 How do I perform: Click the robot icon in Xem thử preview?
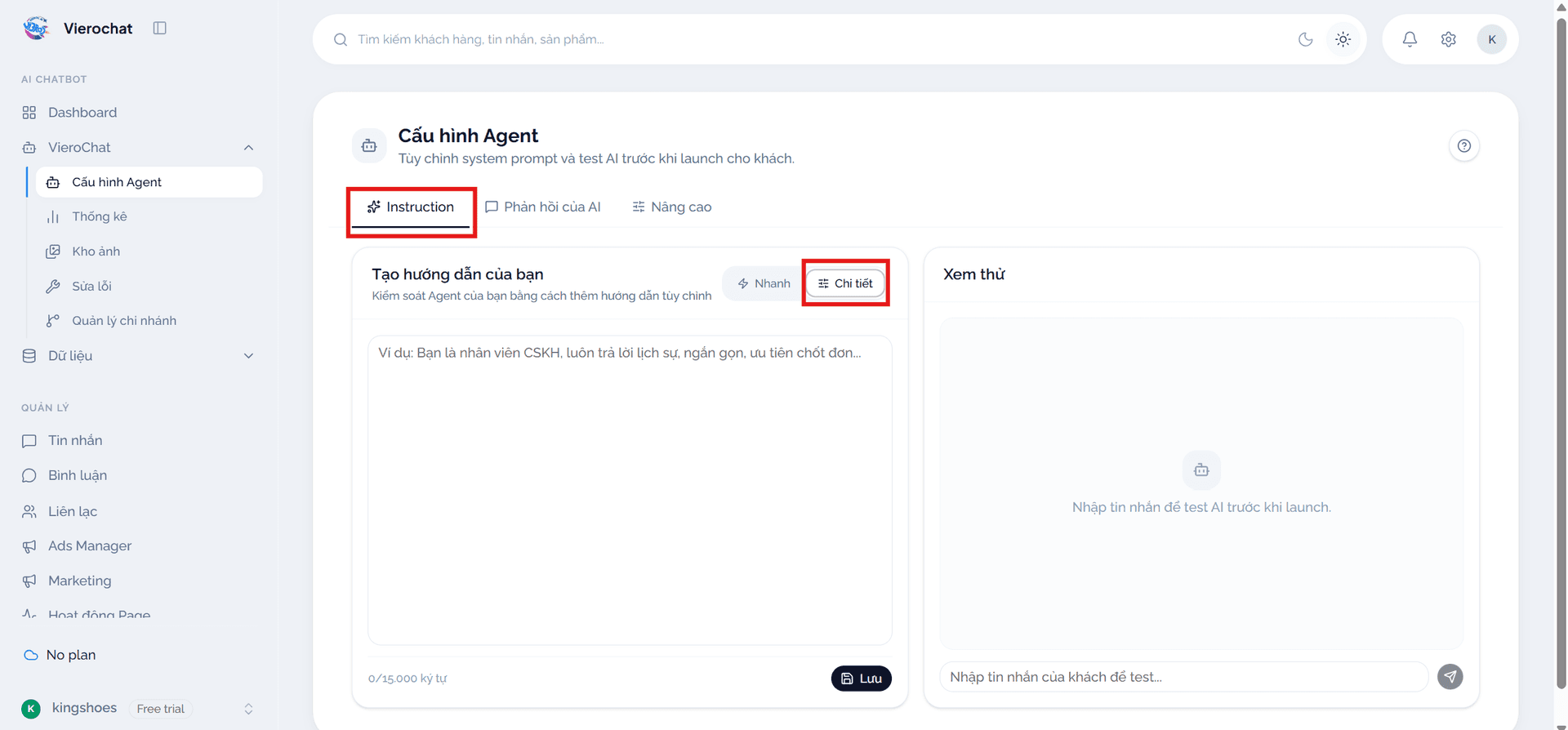pos(1201,470)
